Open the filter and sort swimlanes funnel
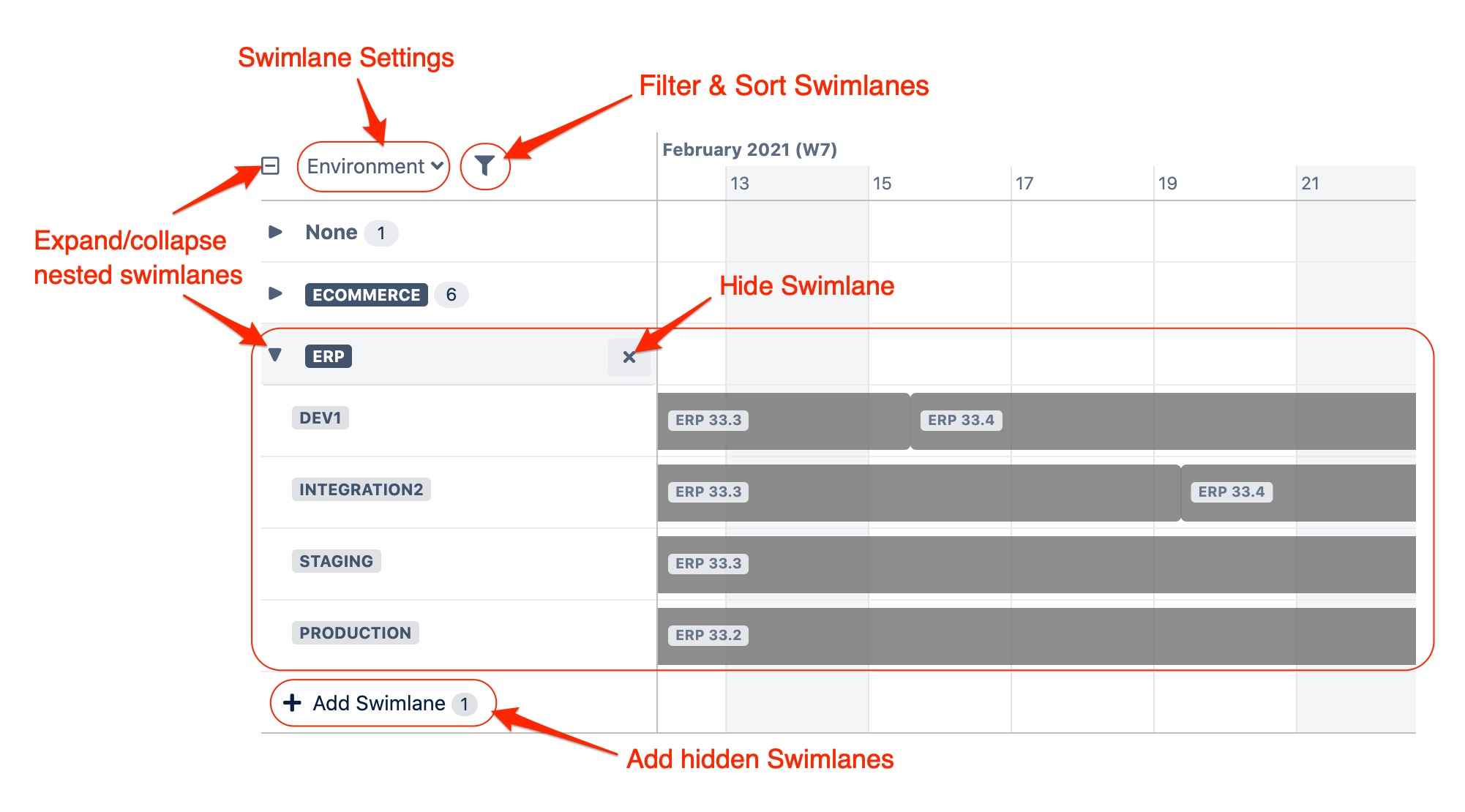Image resolution: width=1465 pixels, height=812 pixels. [484, 166]
